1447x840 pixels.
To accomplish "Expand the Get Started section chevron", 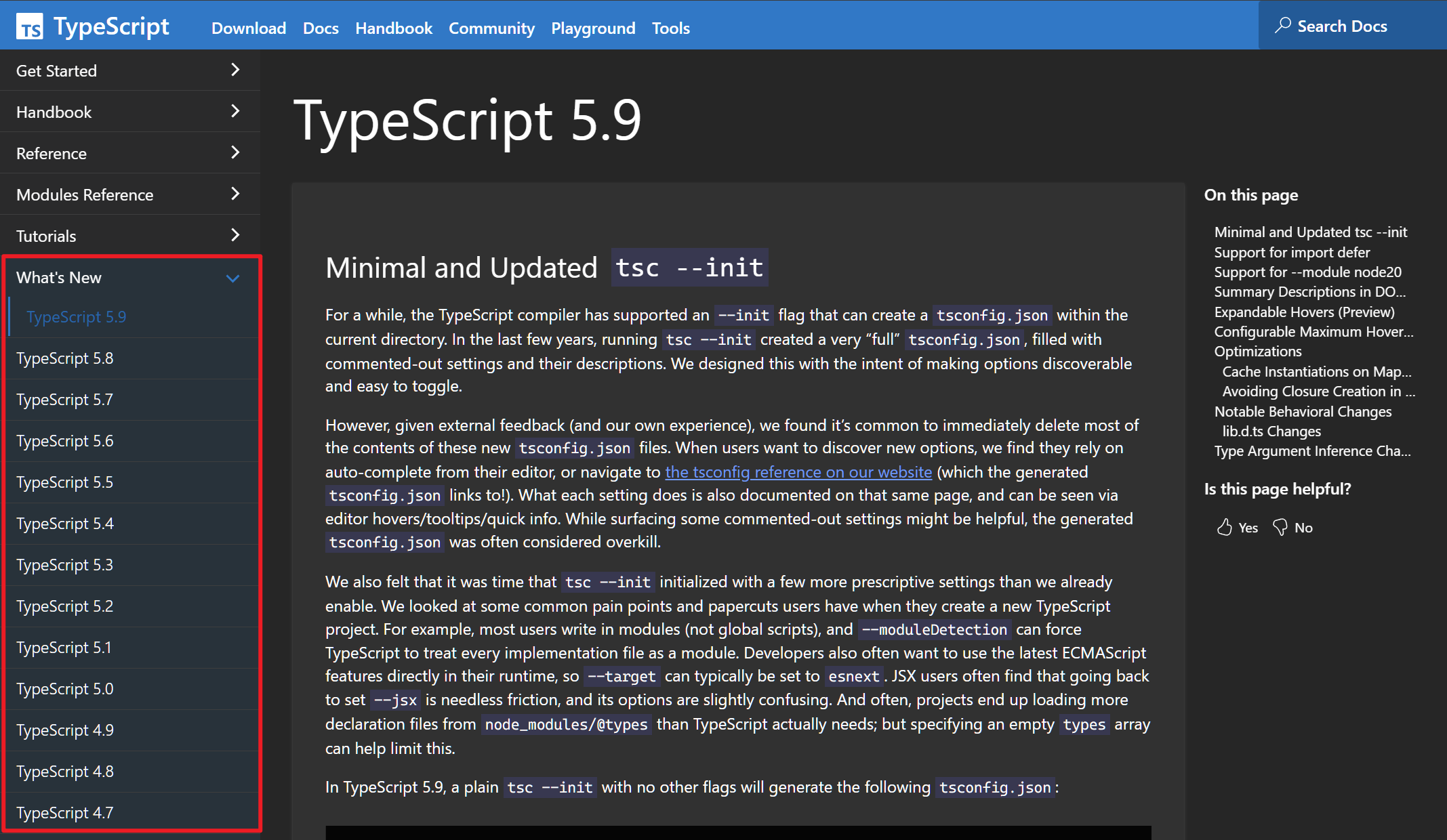I will (235, 70).
